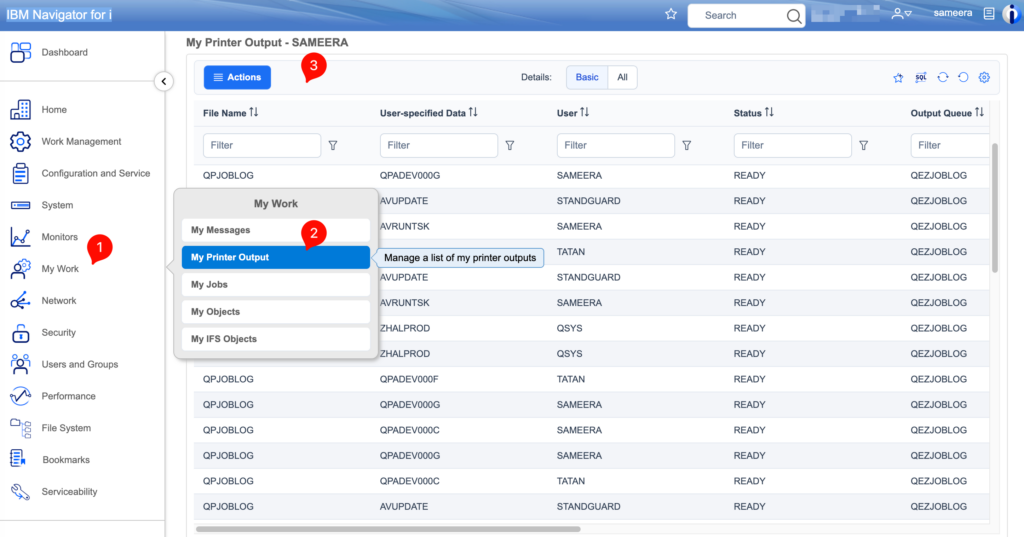Select Basic details view
1024x537 pixels.
[x=586, y=77]
